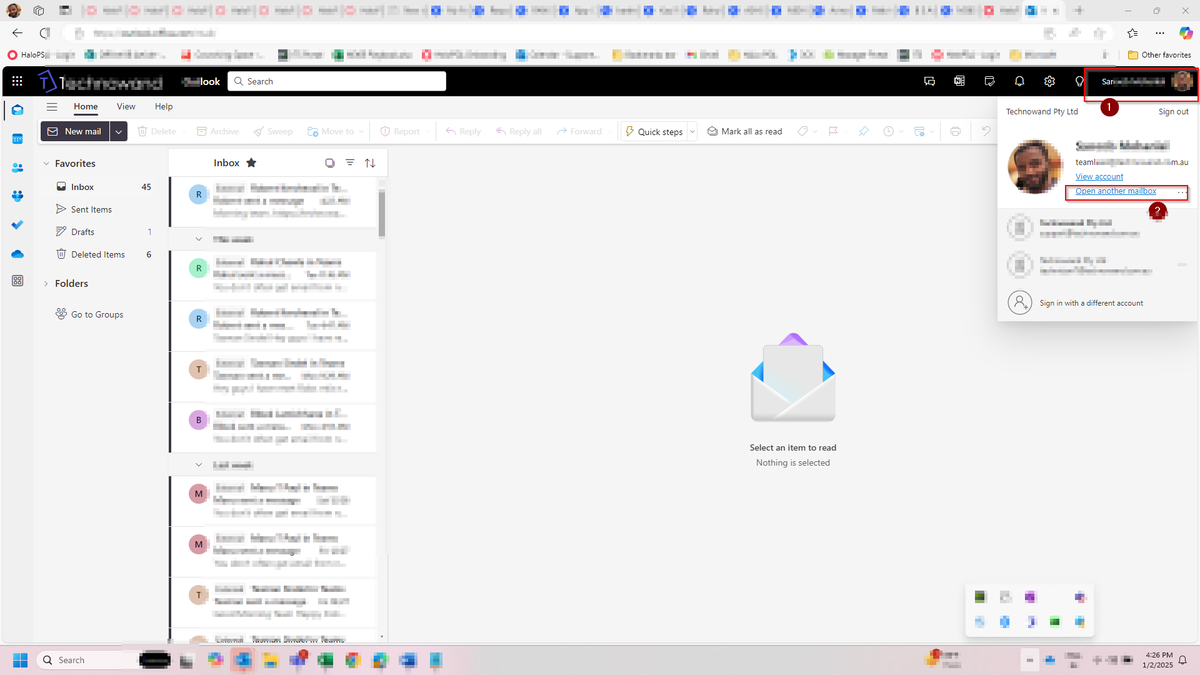
Task: Click the View account link
Action: pyautogui.click(x=1099, y=177)
